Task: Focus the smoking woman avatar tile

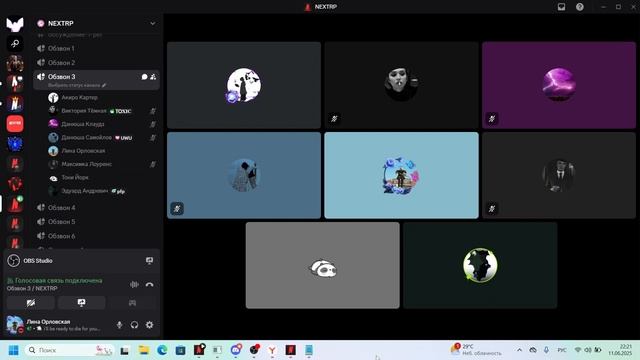Action: point(401,85)
